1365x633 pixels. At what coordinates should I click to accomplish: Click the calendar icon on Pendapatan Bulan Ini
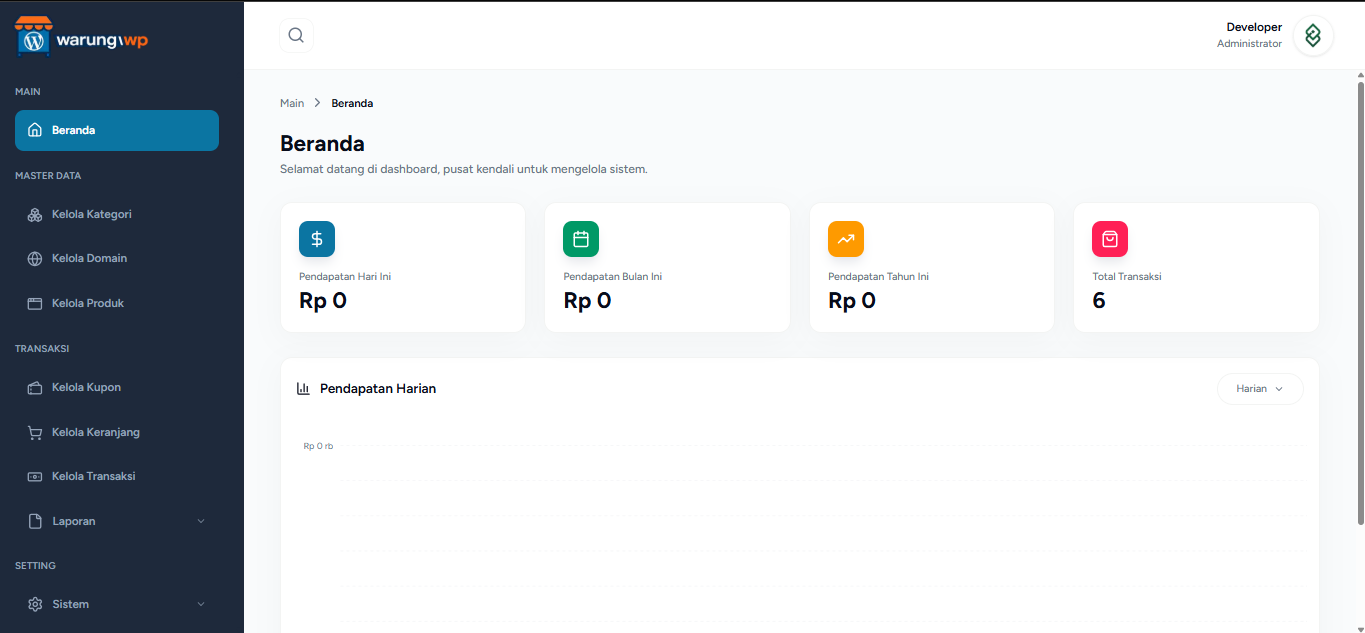click(x=581, y=239)
